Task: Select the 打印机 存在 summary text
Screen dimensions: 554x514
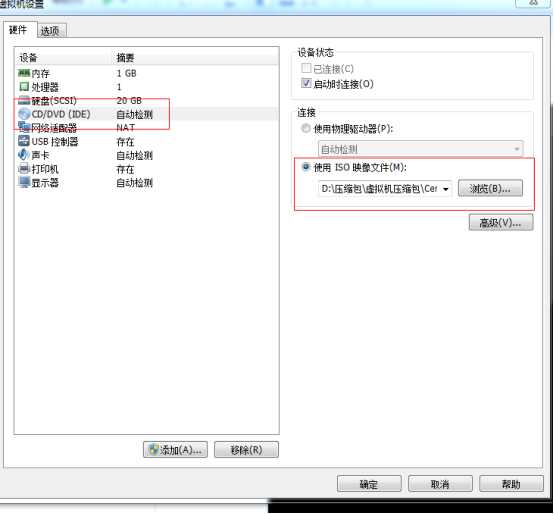Action: 125,169
